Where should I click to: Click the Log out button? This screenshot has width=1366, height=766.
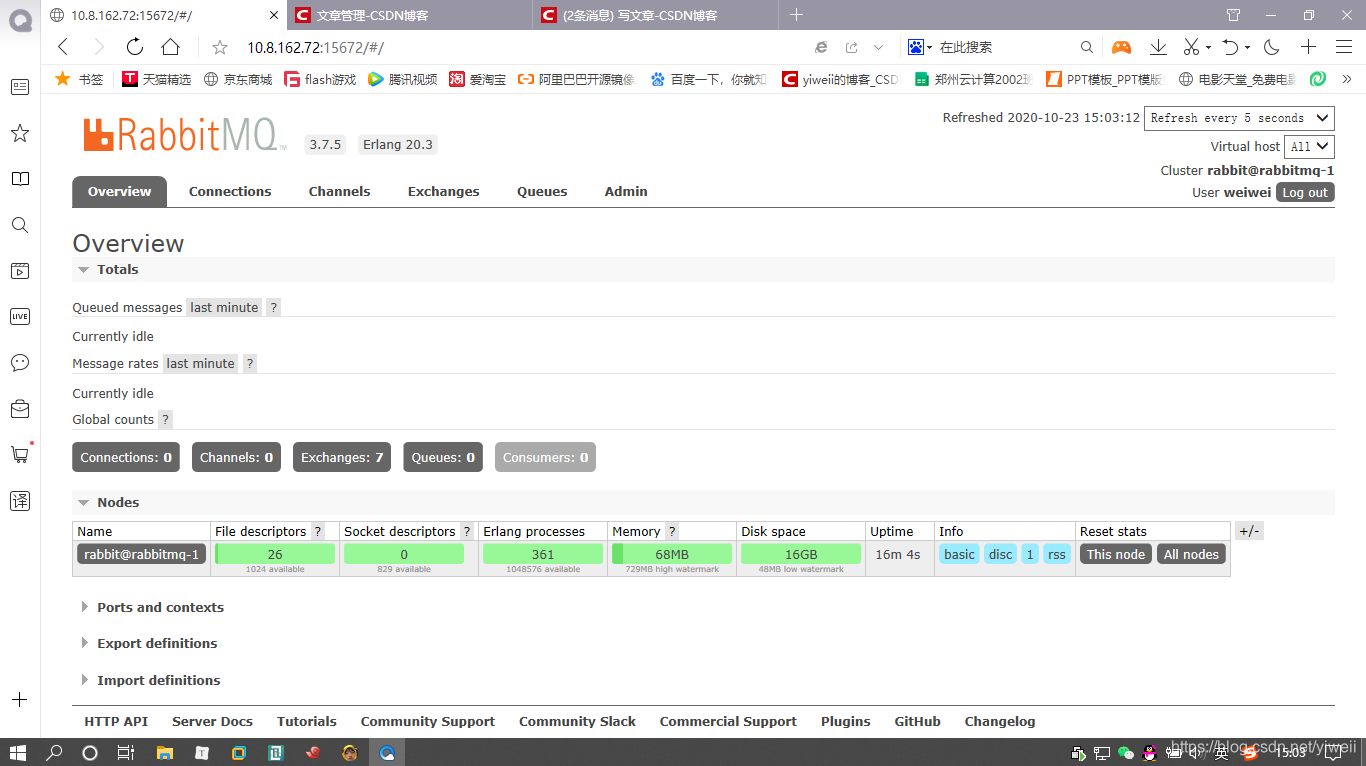coord(1305,193)
